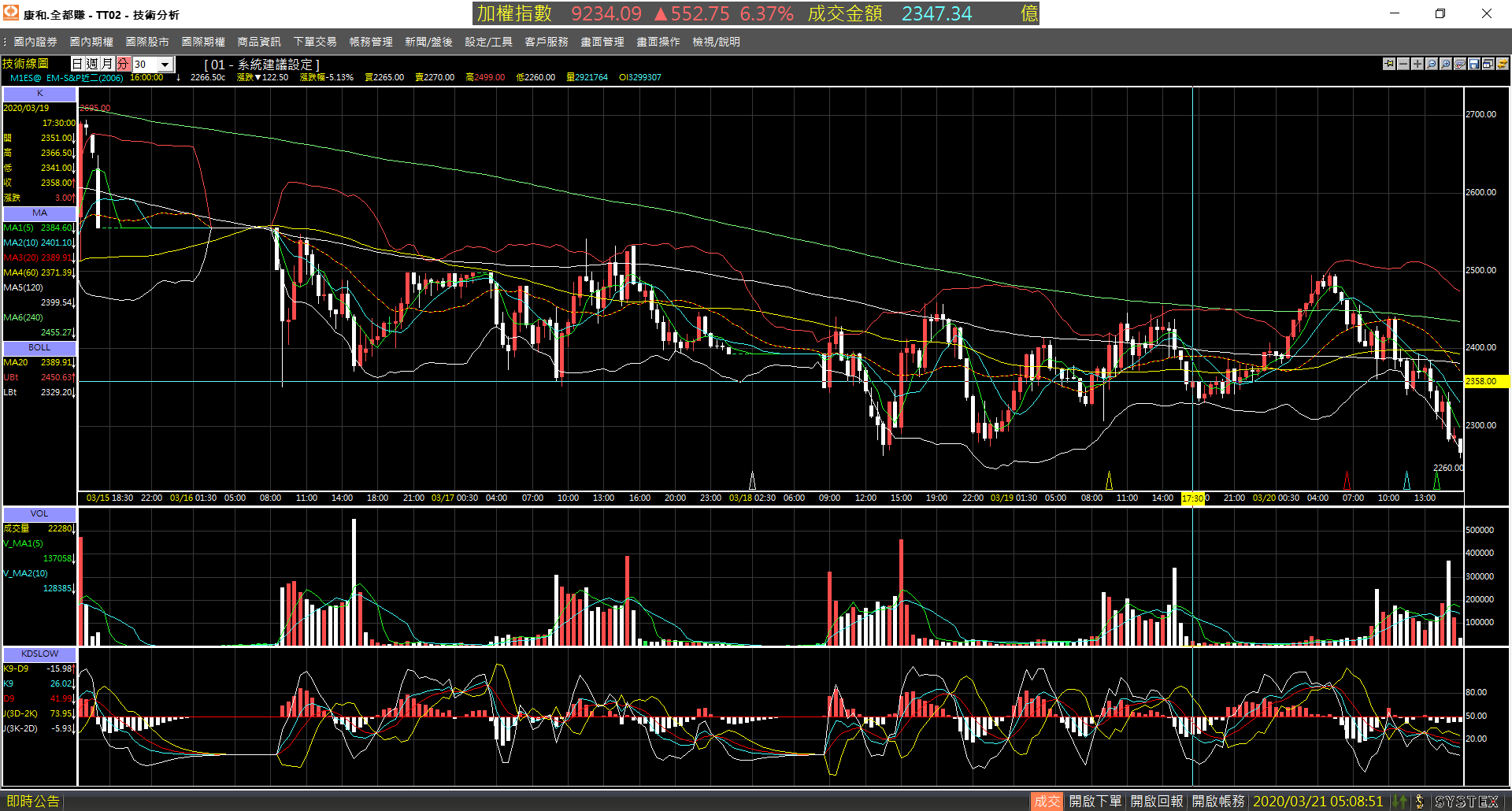1512x811 pixels.
Task: Click the K9 26.02 value row
Action: 39,684
